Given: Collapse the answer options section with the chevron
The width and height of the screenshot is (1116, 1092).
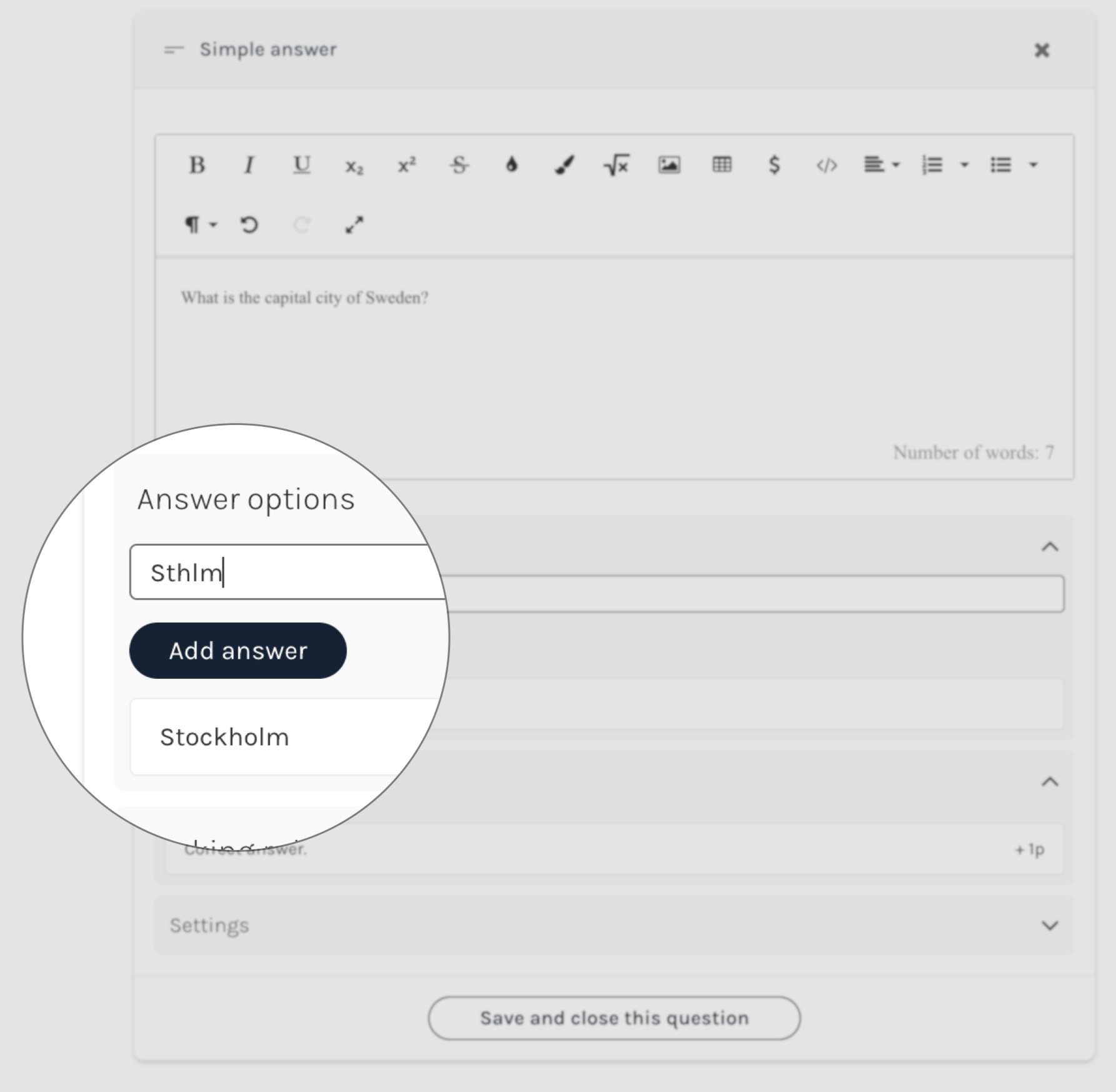Looking at the screenshot, I should tap(1050, 547).
